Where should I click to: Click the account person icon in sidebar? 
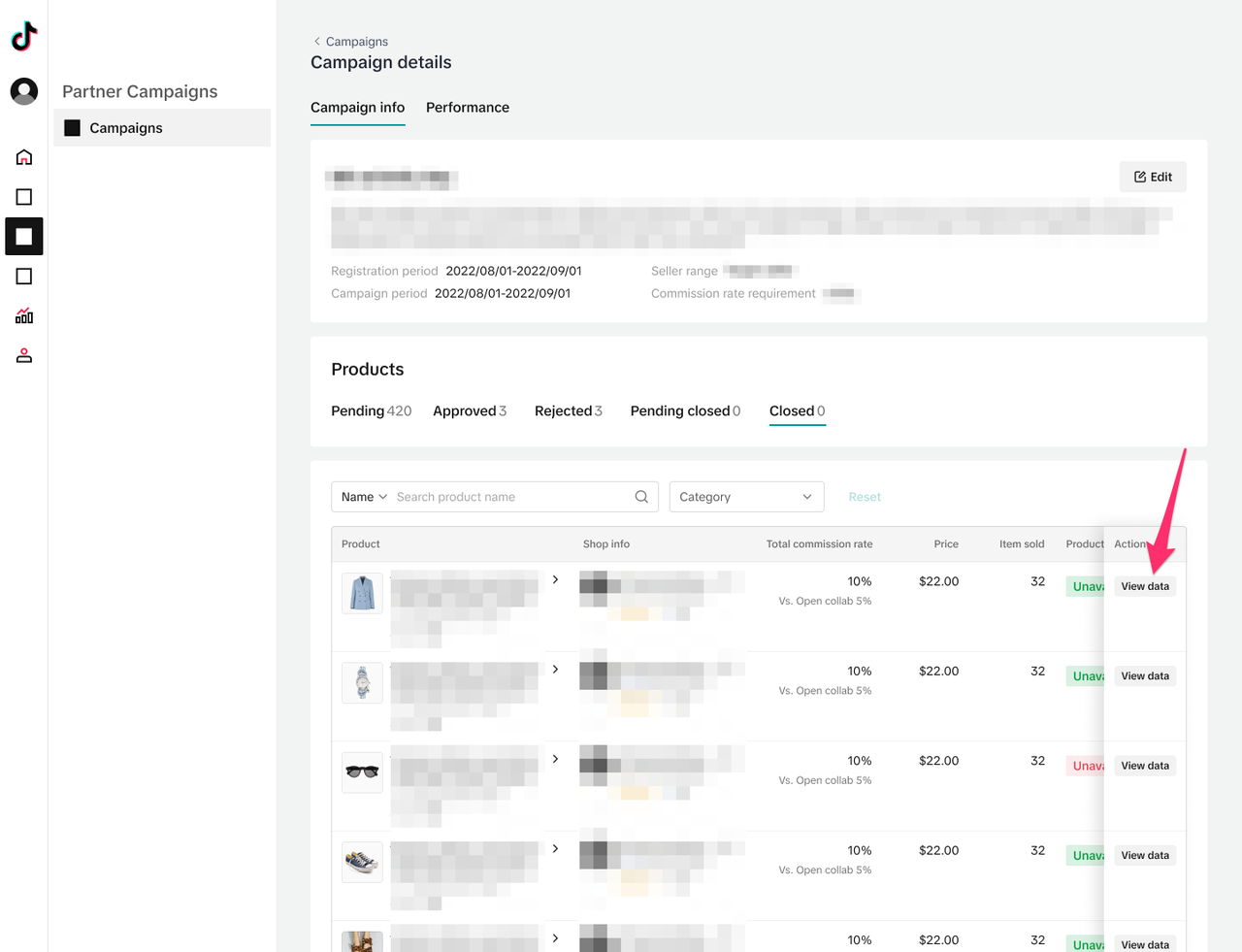[24, 356]
